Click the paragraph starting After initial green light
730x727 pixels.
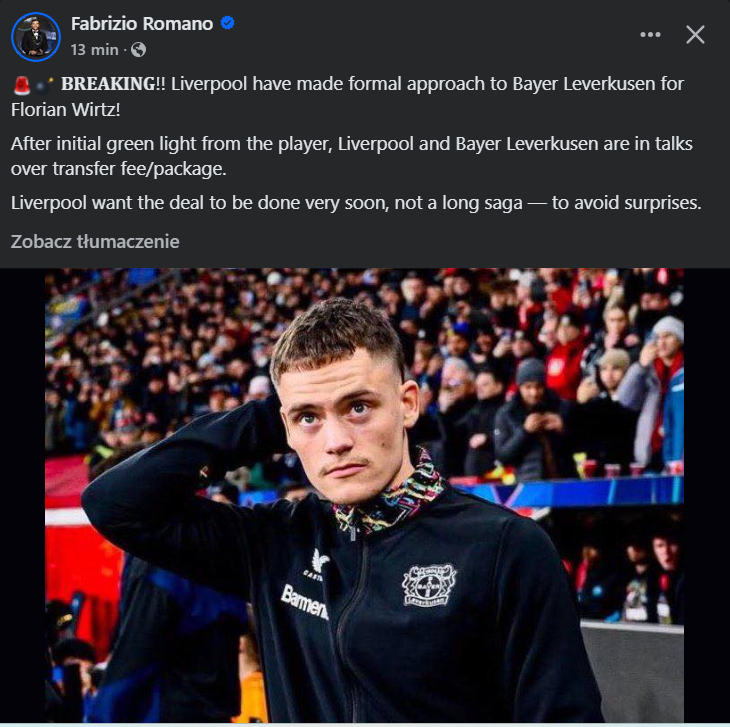coord(351,156)
